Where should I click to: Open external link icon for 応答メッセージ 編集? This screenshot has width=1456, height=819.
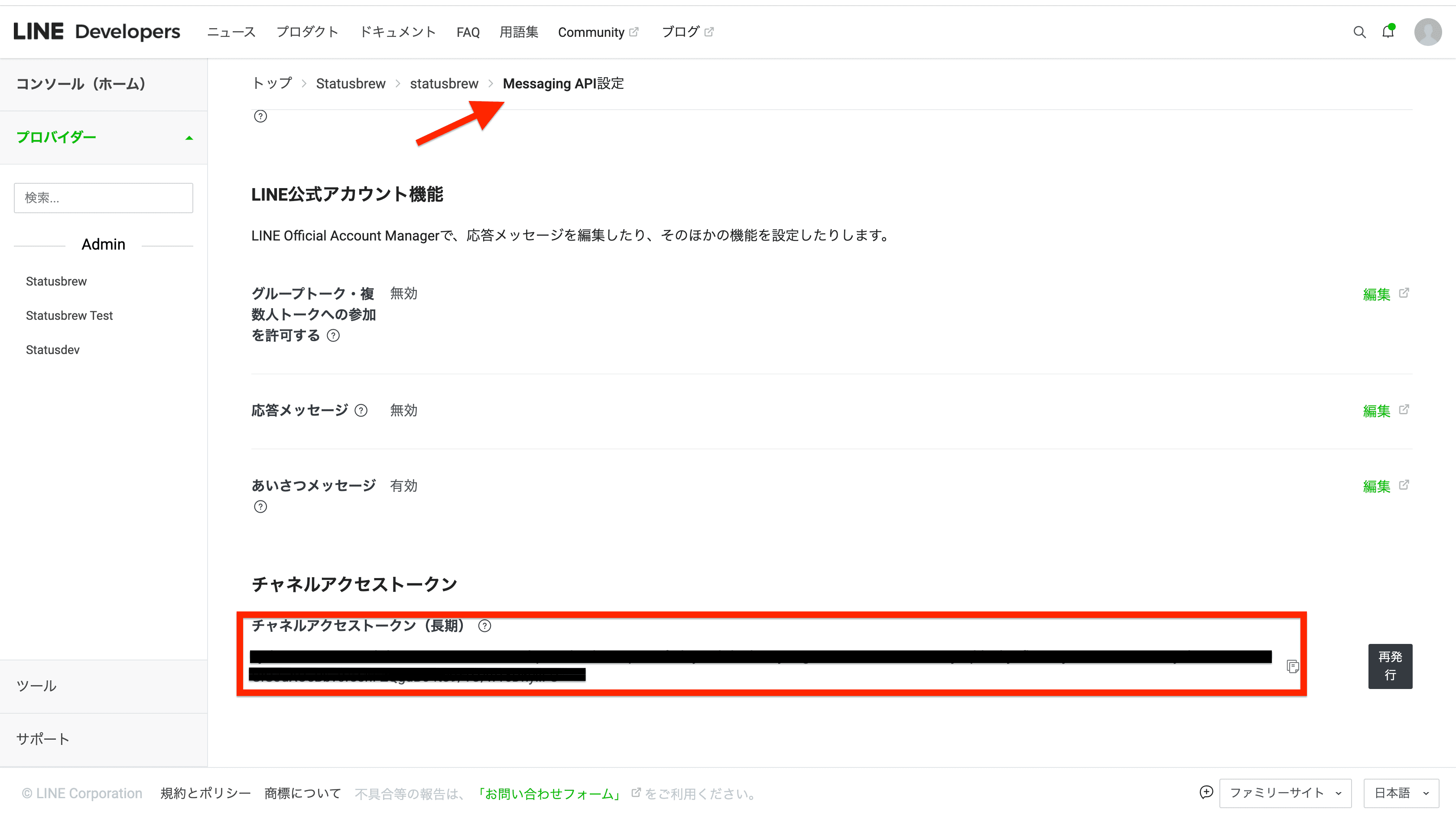(1404, 409)
